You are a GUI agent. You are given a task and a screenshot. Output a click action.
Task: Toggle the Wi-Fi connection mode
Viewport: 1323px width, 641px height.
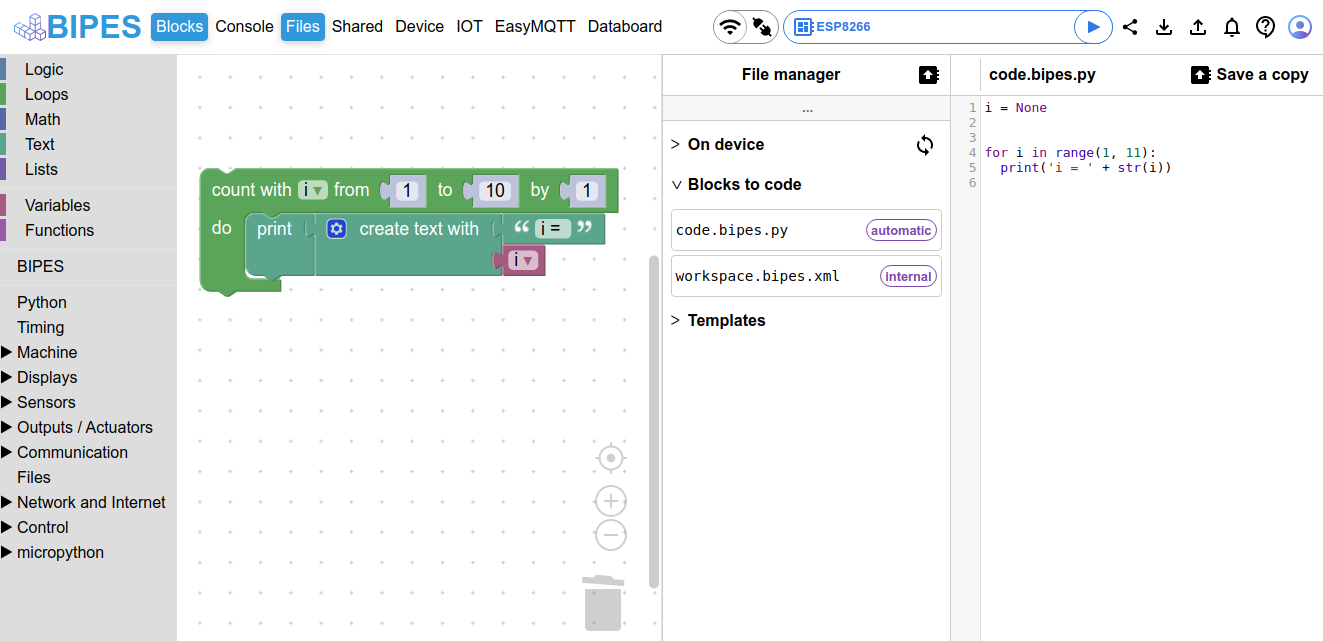[731, 27]
